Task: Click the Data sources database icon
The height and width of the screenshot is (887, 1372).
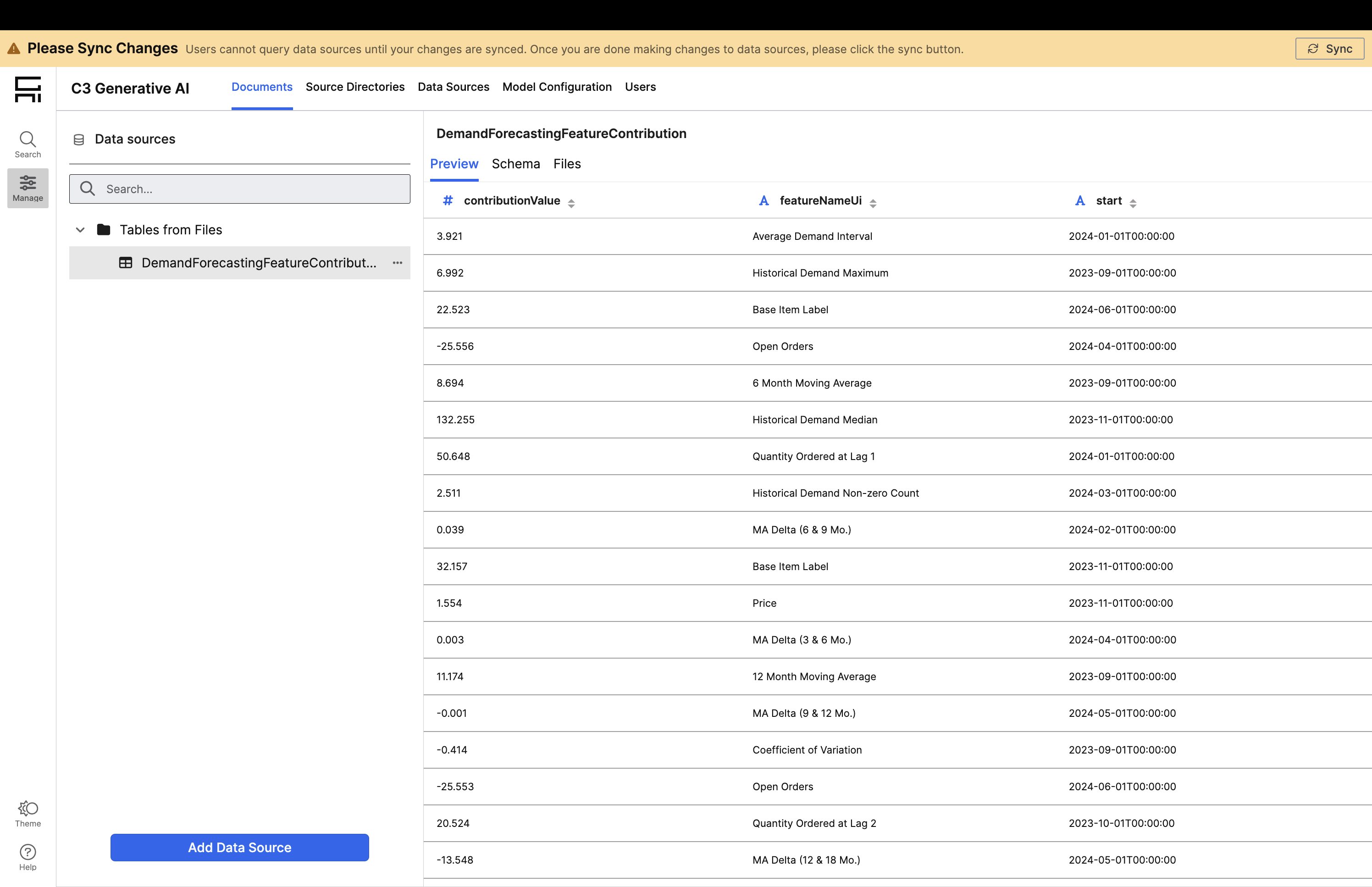Action: [79, 139]
